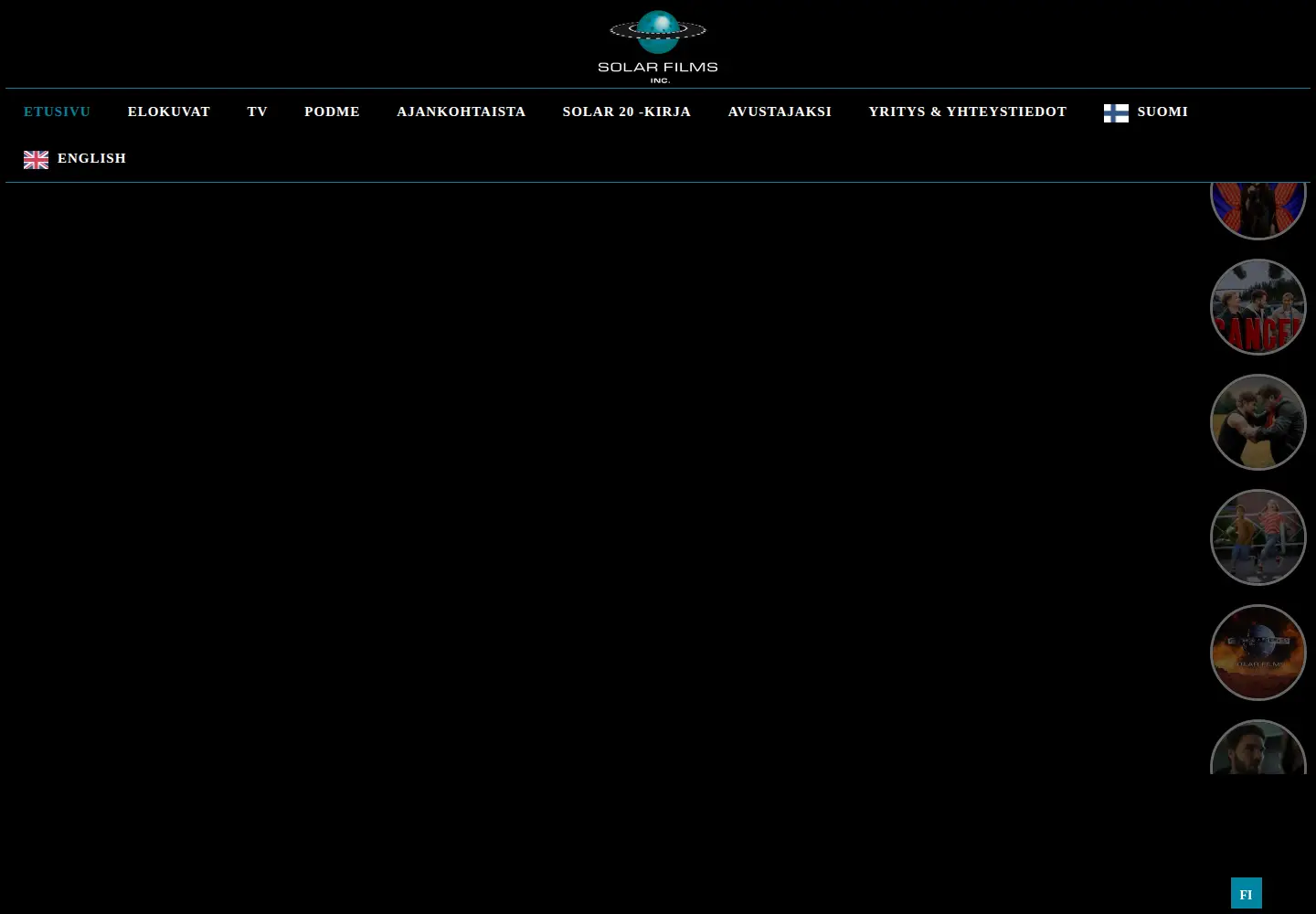Navigate to the Avustajaksi page
This screenshot has height=914, width=1316.
pos(780,112)
